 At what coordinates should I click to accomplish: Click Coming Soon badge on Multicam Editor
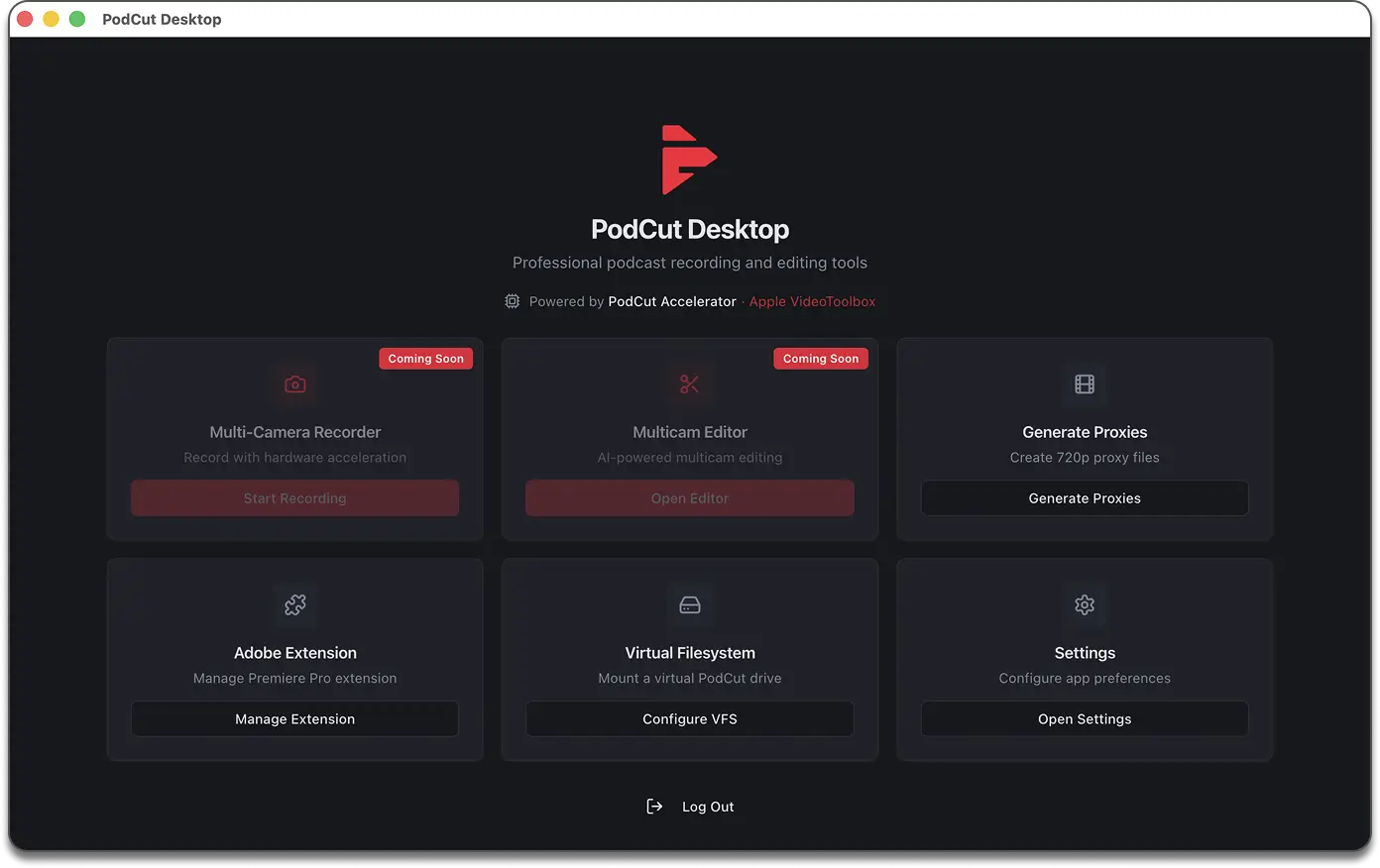tap(821, 359)
